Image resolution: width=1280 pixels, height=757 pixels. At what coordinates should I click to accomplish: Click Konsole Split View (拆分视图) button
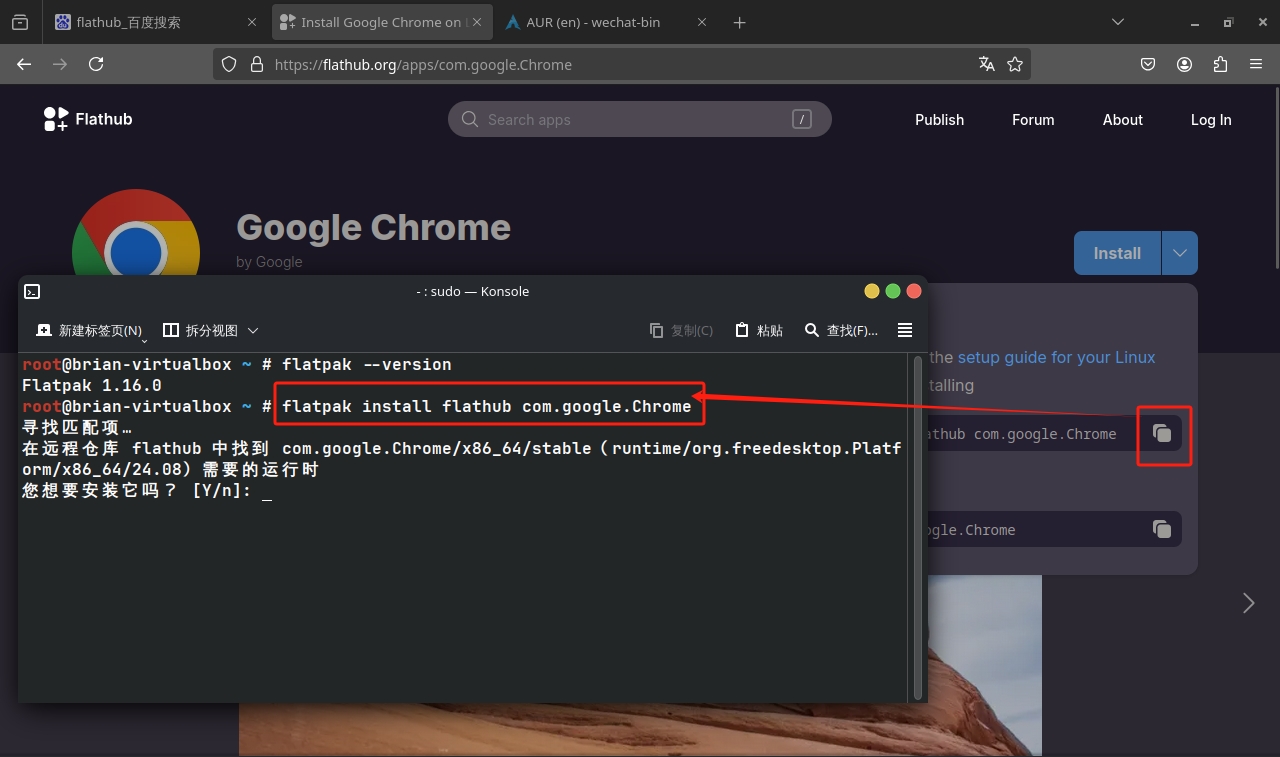201,330
